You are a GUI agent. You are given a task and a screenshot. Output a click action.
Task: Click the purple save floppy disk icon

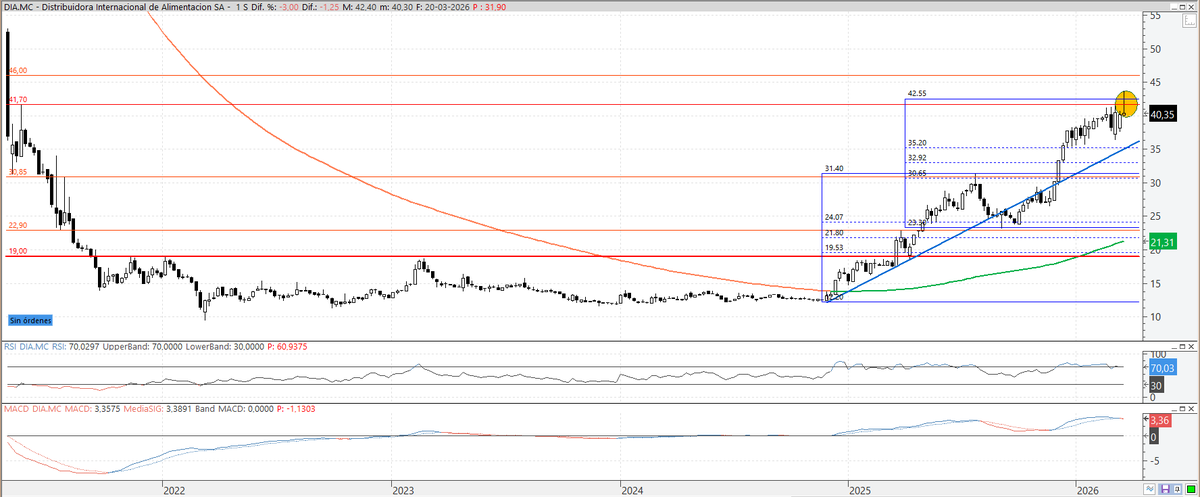click(1165, 489)
